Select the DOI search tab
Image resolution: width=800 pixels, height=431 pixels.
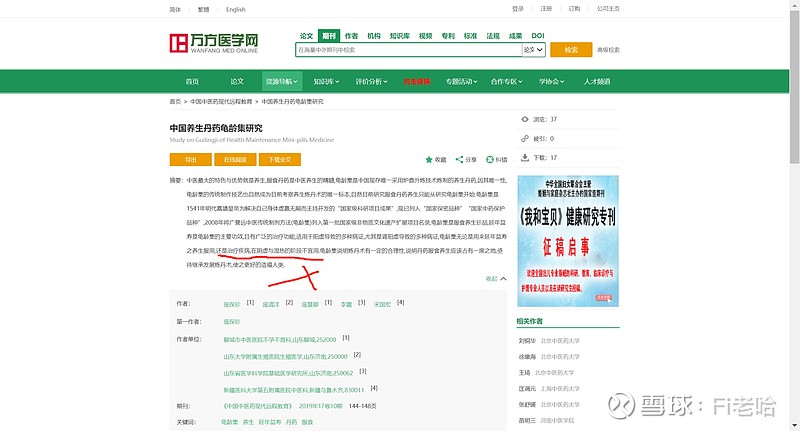click(538, 36)
